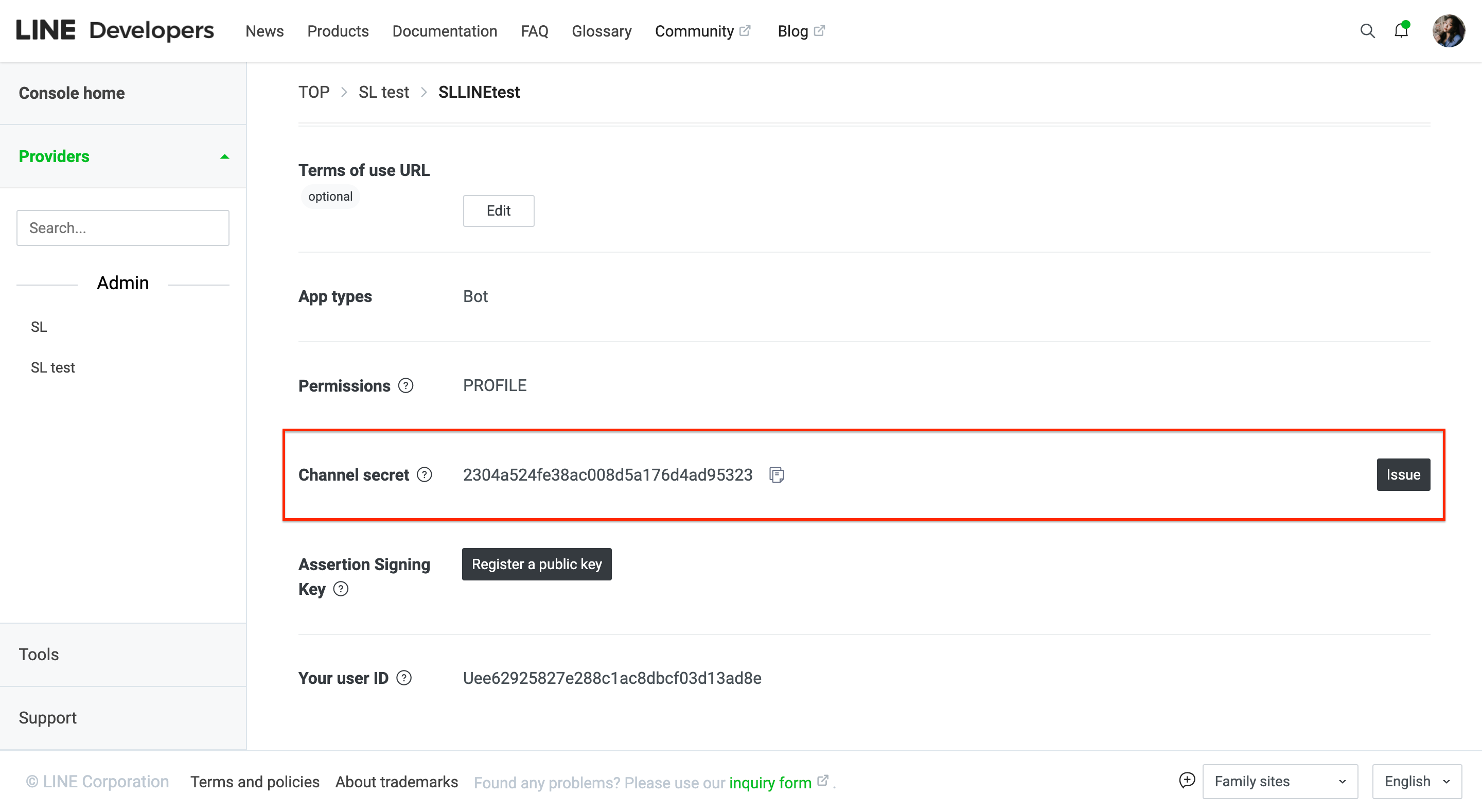1482x812 pixels.
Task: Show help for Channel secret
Action: point(425,475)
